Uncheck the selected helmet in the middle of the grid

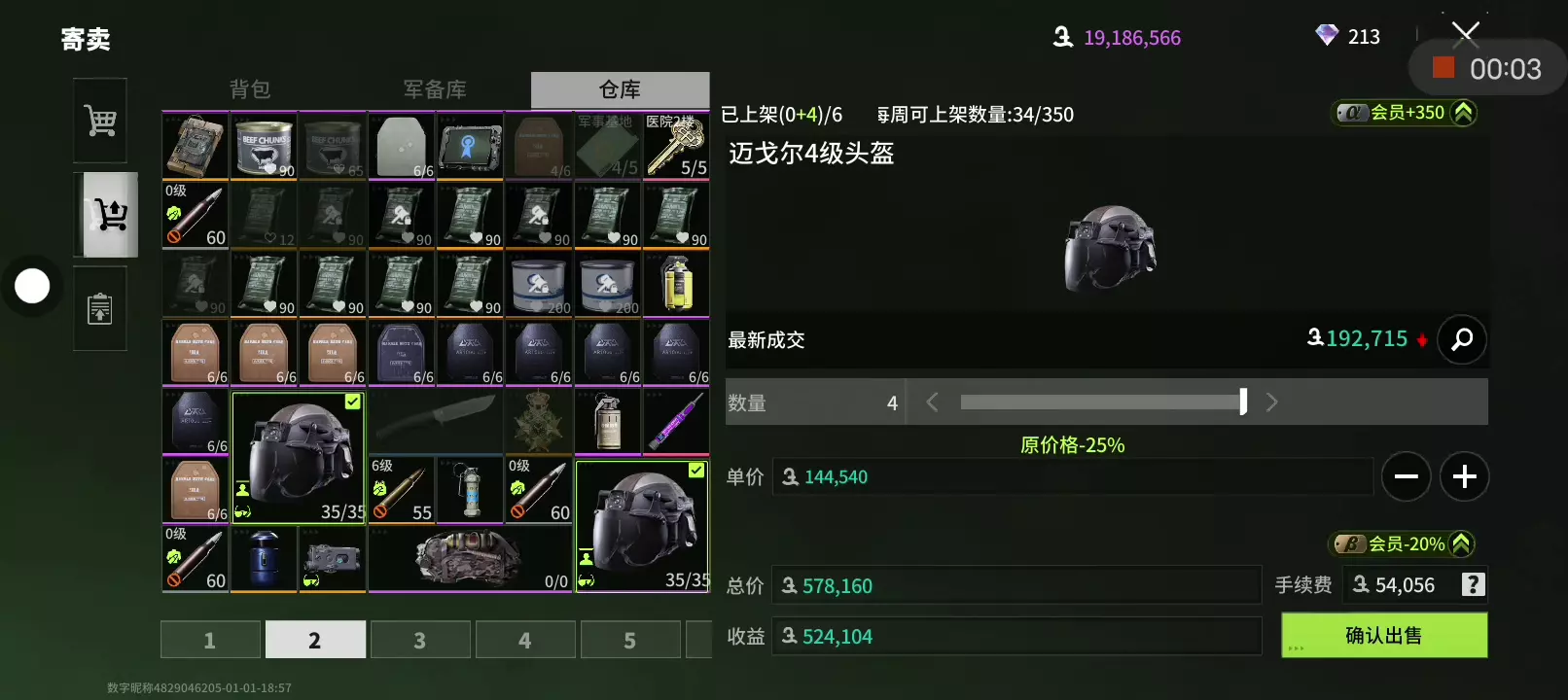coord(299,458)
